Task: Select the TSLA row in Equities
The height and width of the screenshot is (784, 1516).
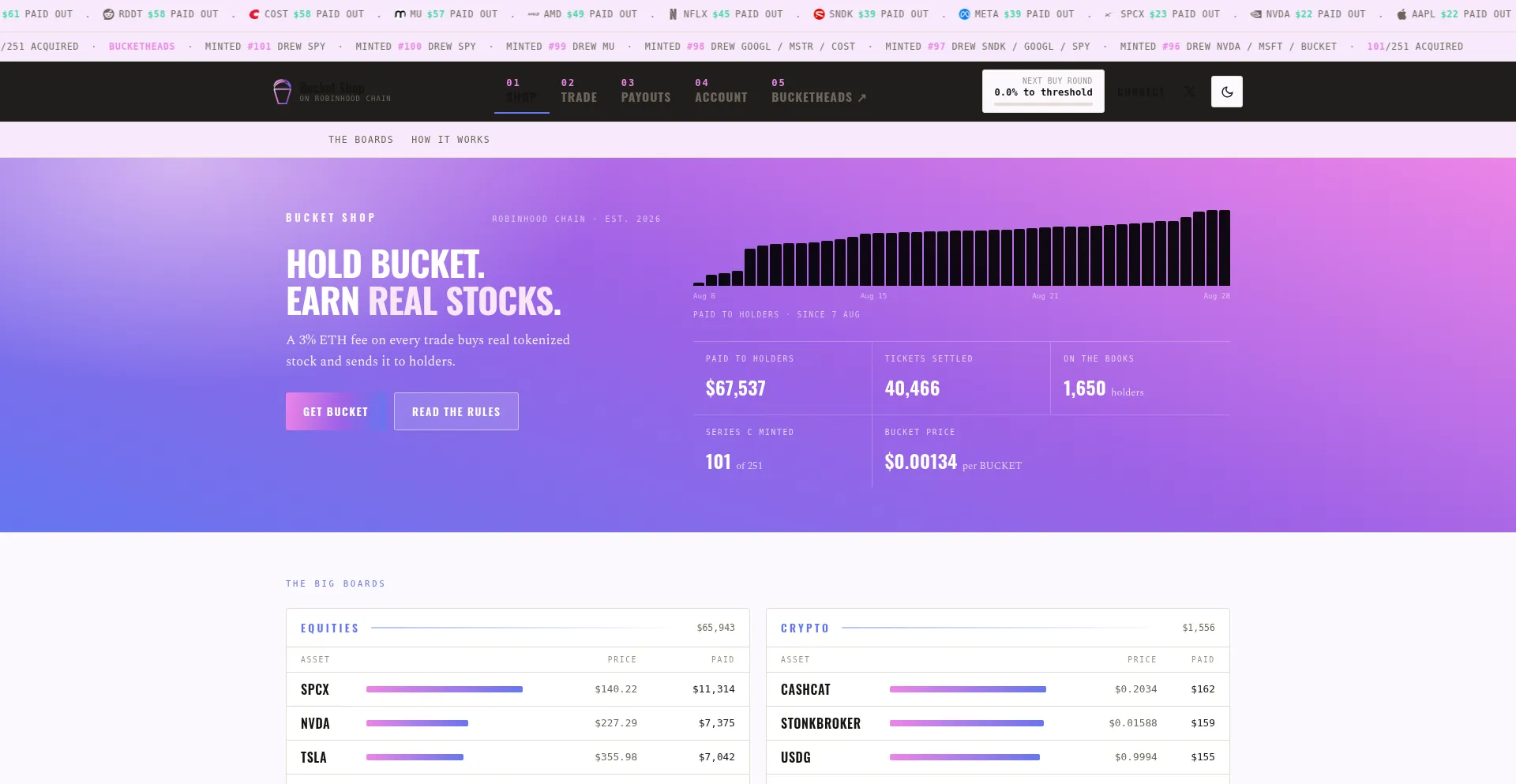Action: pyautogui.click(x=518, y=757)
